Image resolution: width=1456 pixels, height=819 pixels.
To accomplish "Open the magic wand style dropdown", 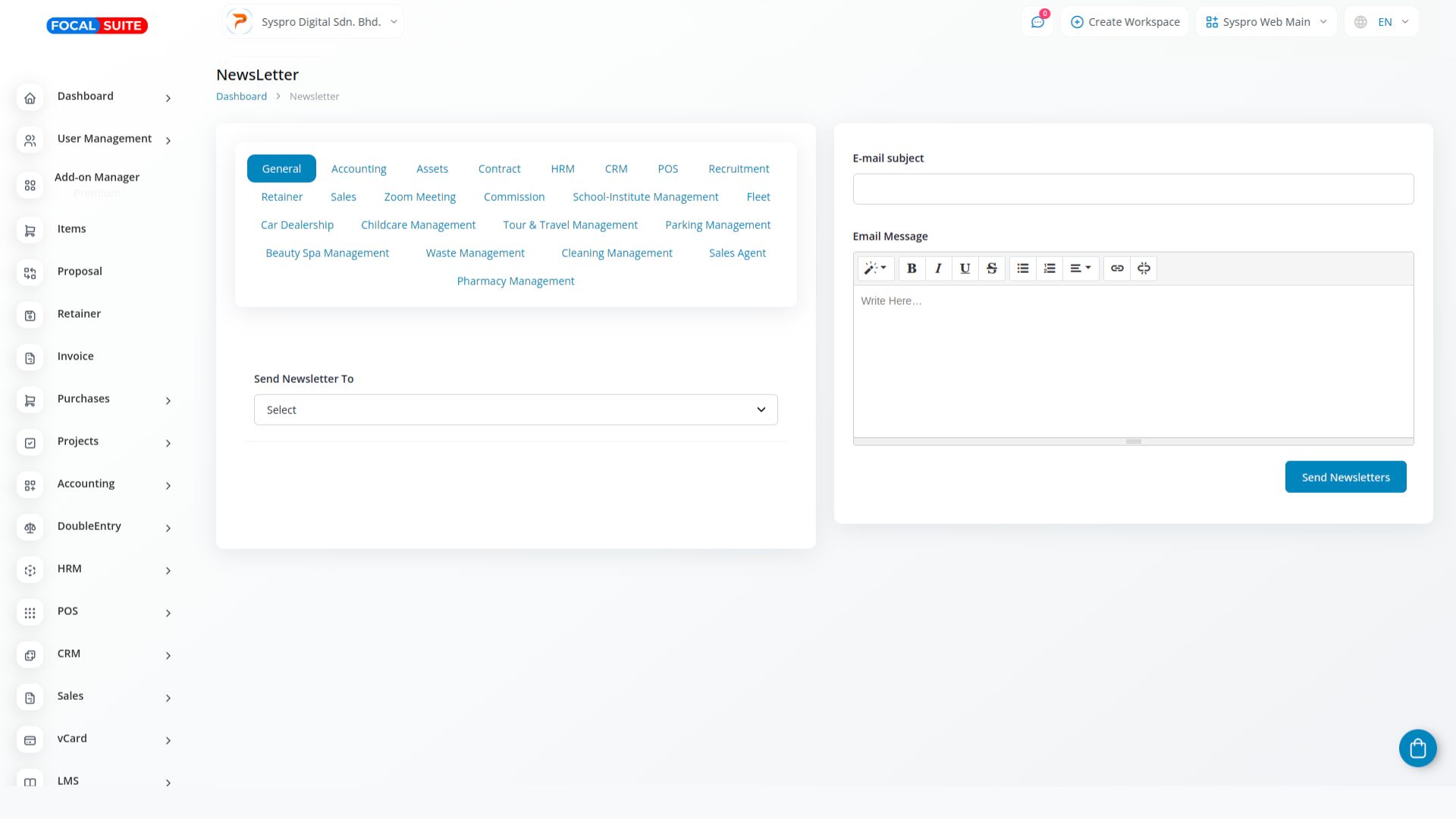I will point(875,268).
